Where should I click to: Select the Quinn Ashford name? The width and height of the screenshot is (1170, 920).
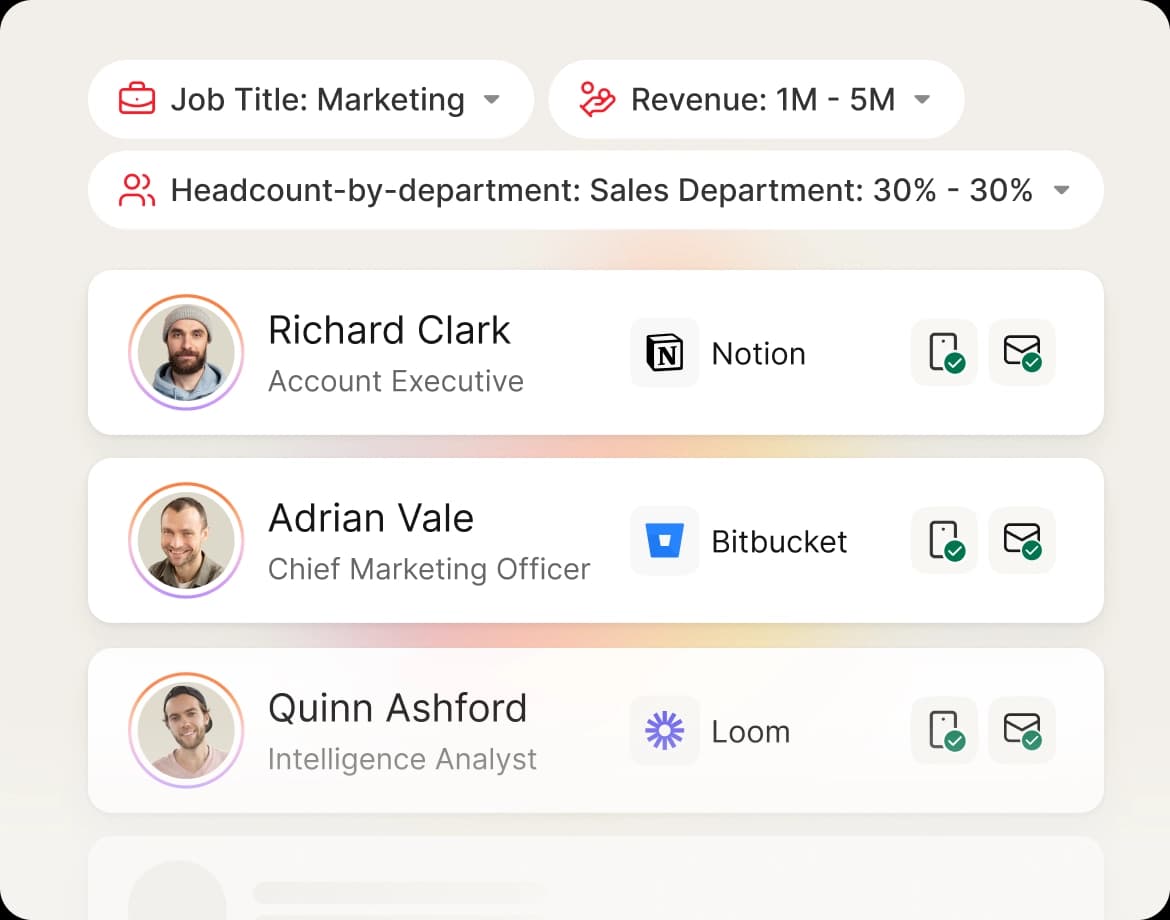click(x=397, y=708)
